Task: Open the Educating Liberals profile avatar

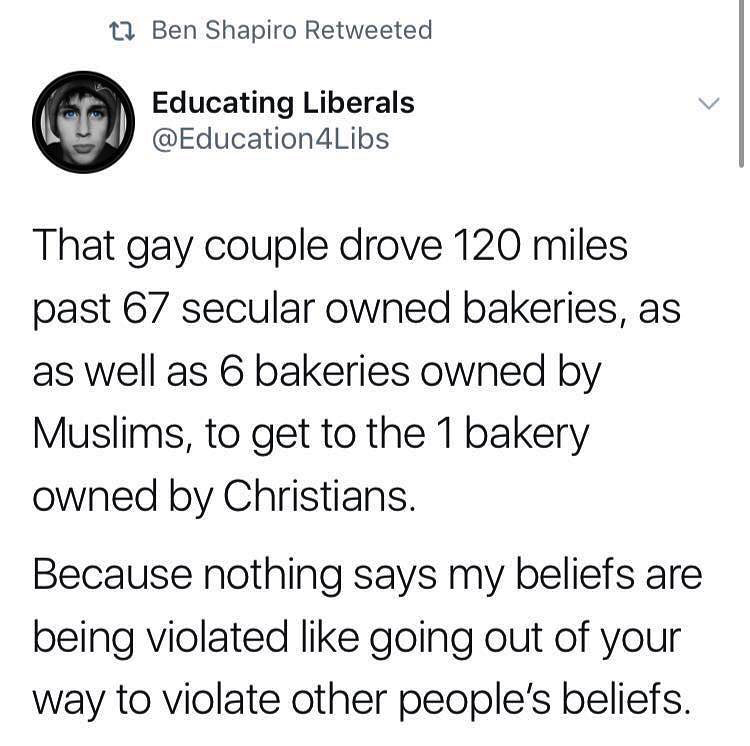Action: point(83,122)
